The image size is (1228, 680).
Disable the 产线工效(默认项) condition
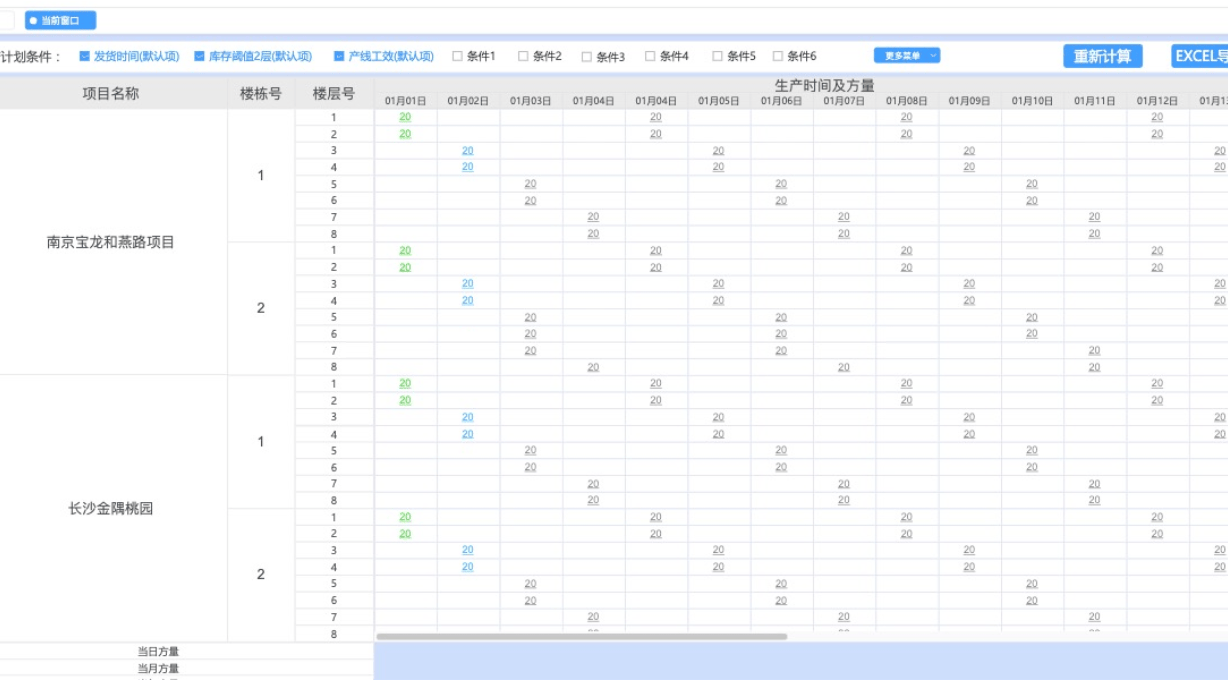pos(340,56)
